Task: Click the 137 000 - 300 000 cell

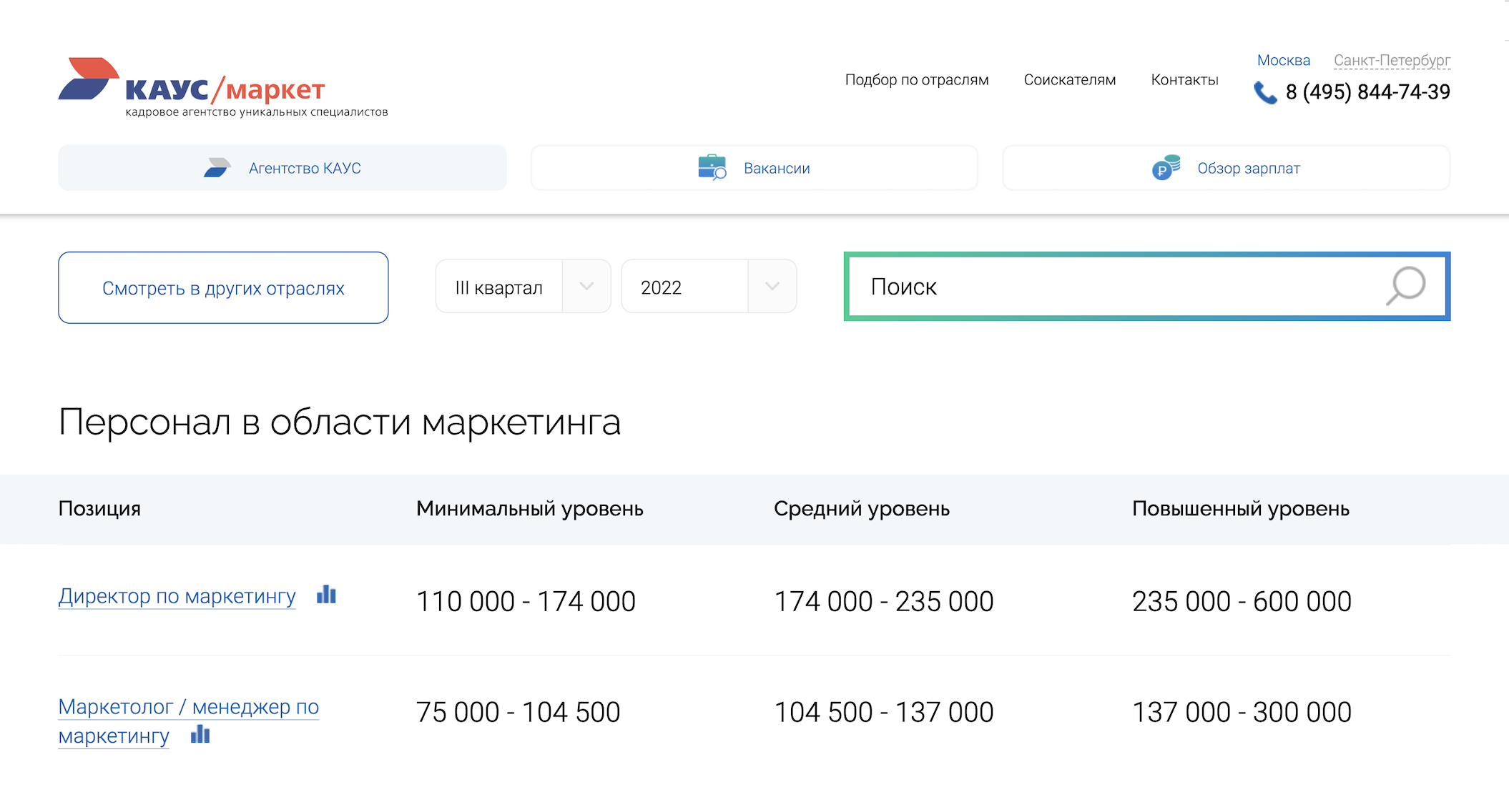Action: (x=1242, y=712)
